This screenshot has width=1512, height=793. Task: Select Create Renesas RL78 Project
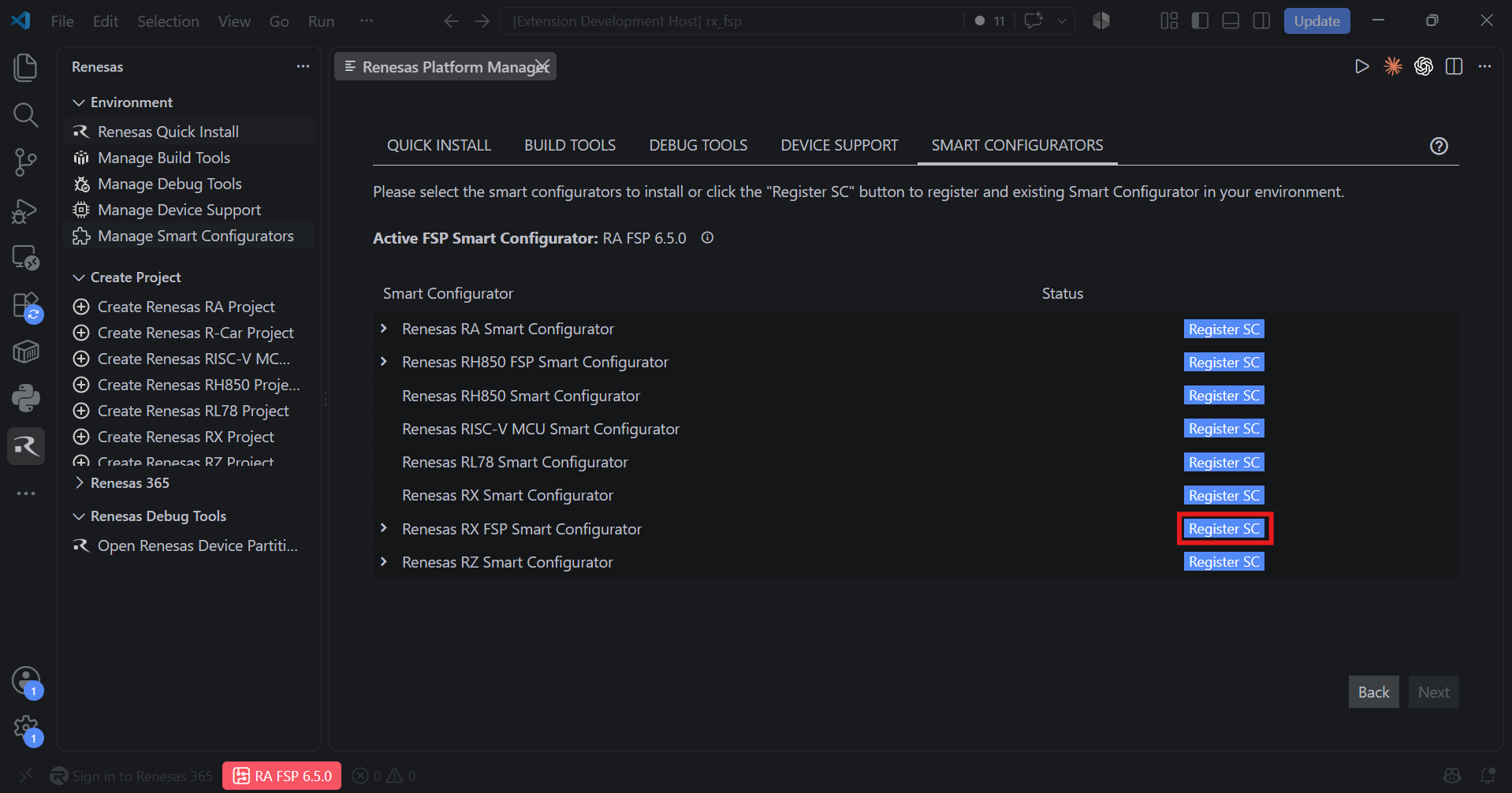pos(188,411)
